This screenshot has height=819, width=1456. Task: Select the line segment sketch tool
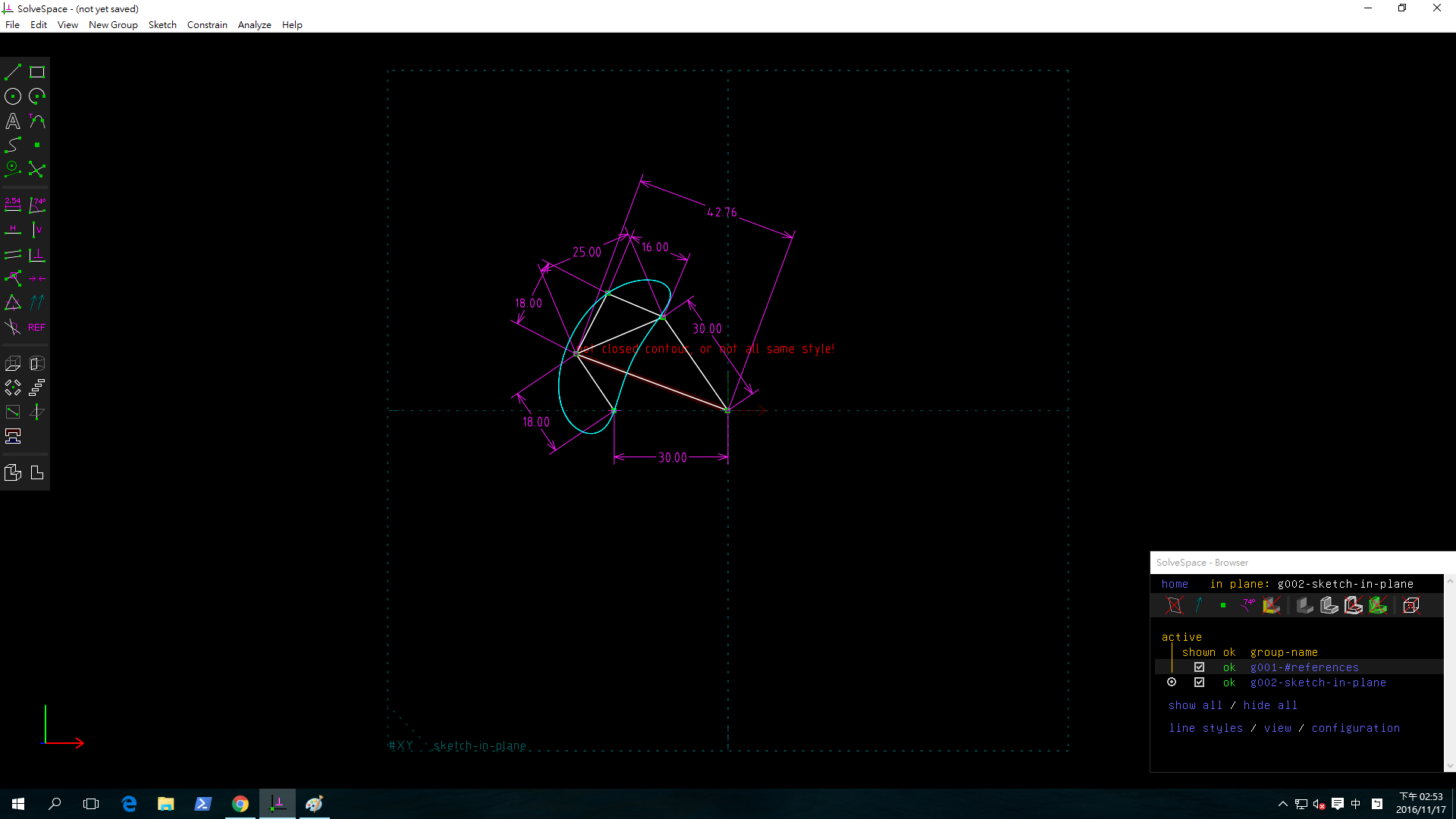click(13, 73)
